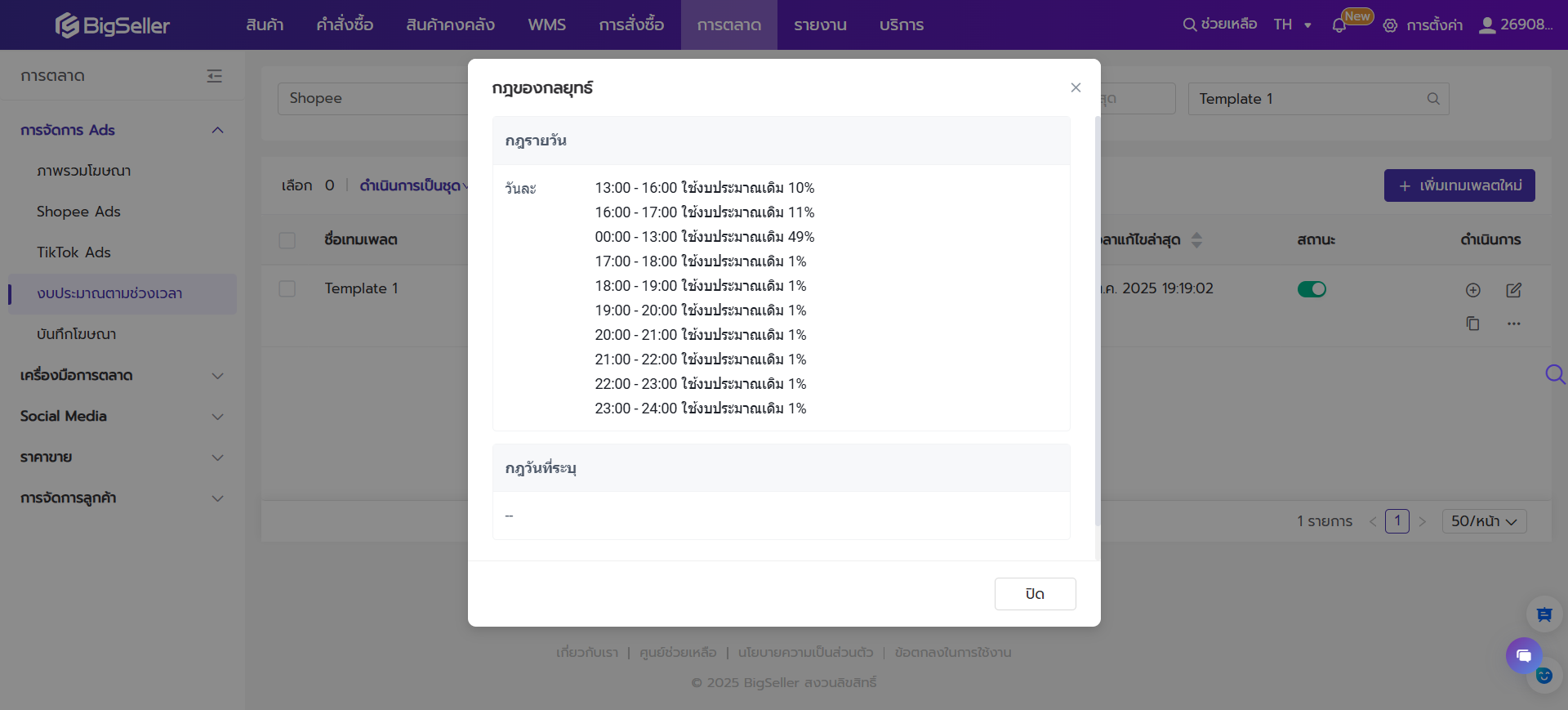Click the add (plus circle) icon for Template 1
Viewport: 1568px width, 710px height.
pos(1473,290)
